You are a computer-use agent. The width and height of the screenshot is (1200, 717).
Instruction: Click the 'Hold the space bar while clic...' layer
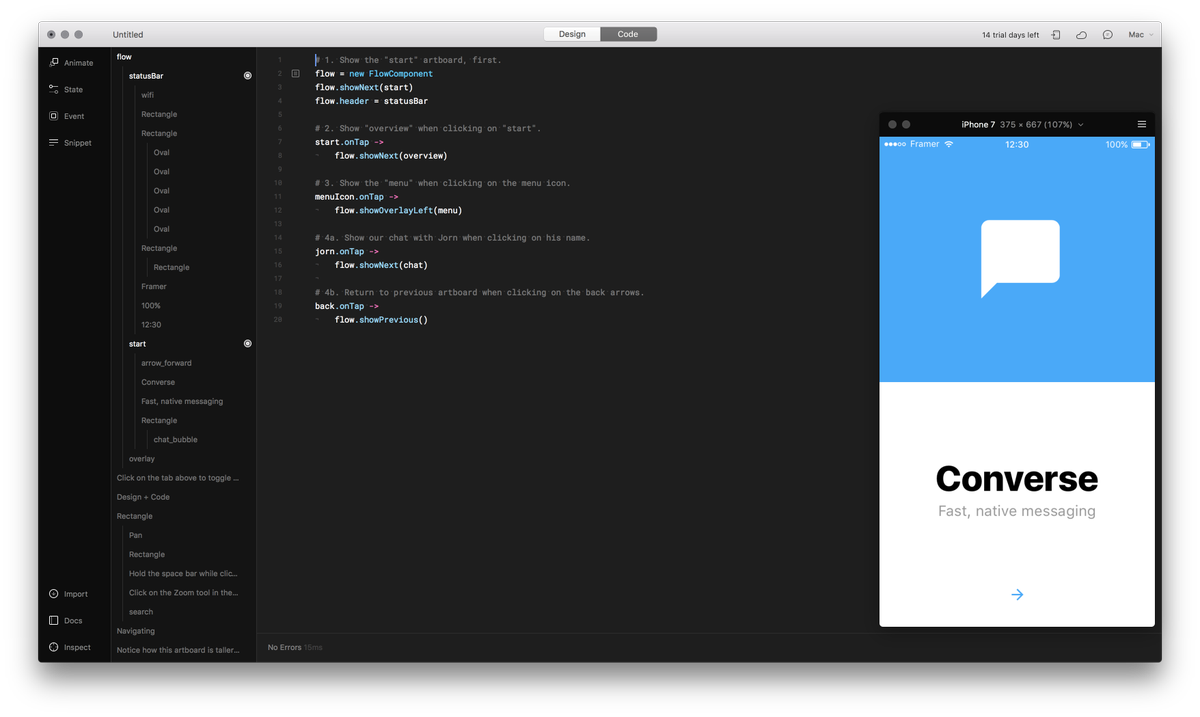(x=183, y=574)
